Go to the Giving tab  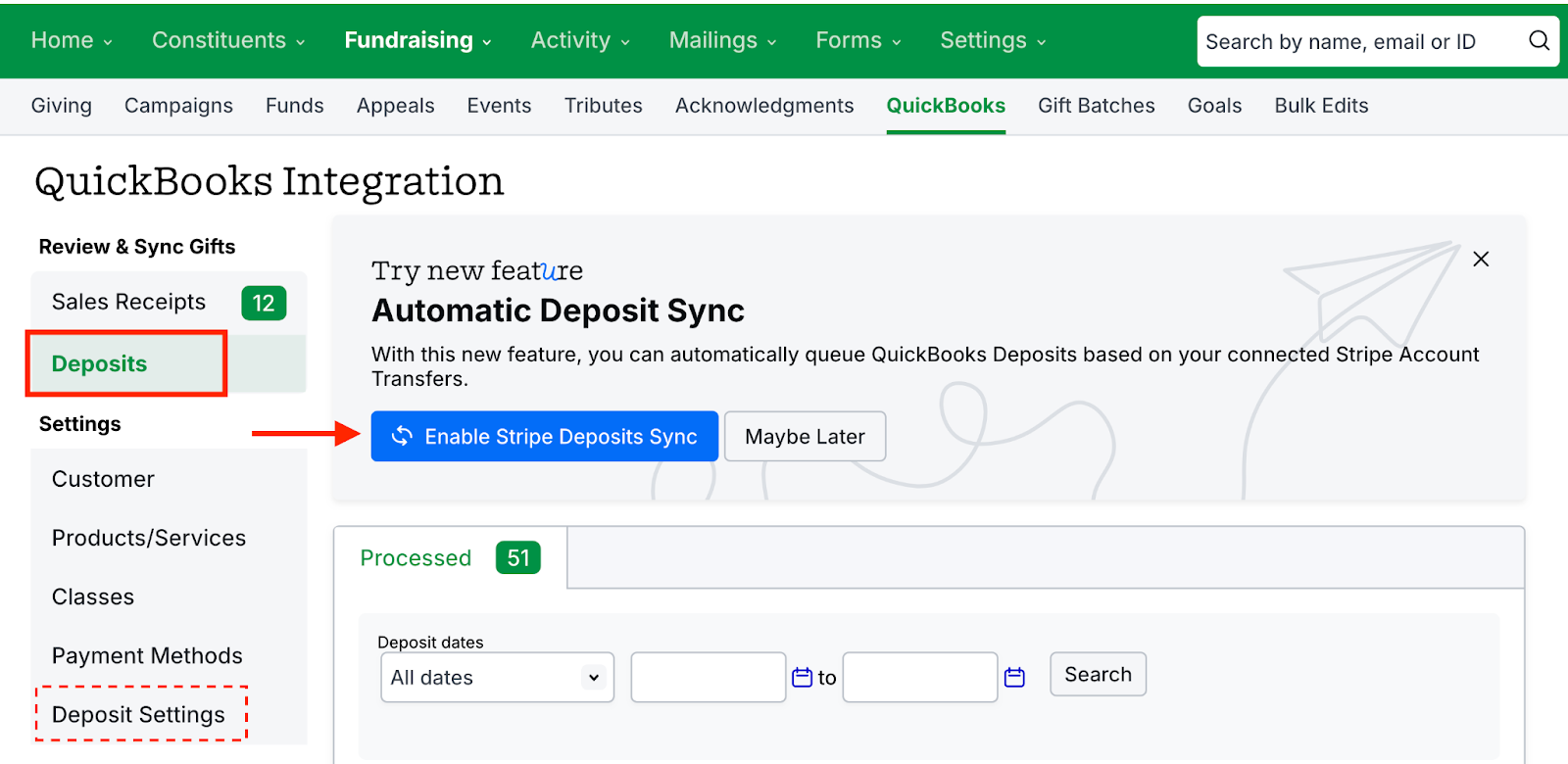pos(61,106)
